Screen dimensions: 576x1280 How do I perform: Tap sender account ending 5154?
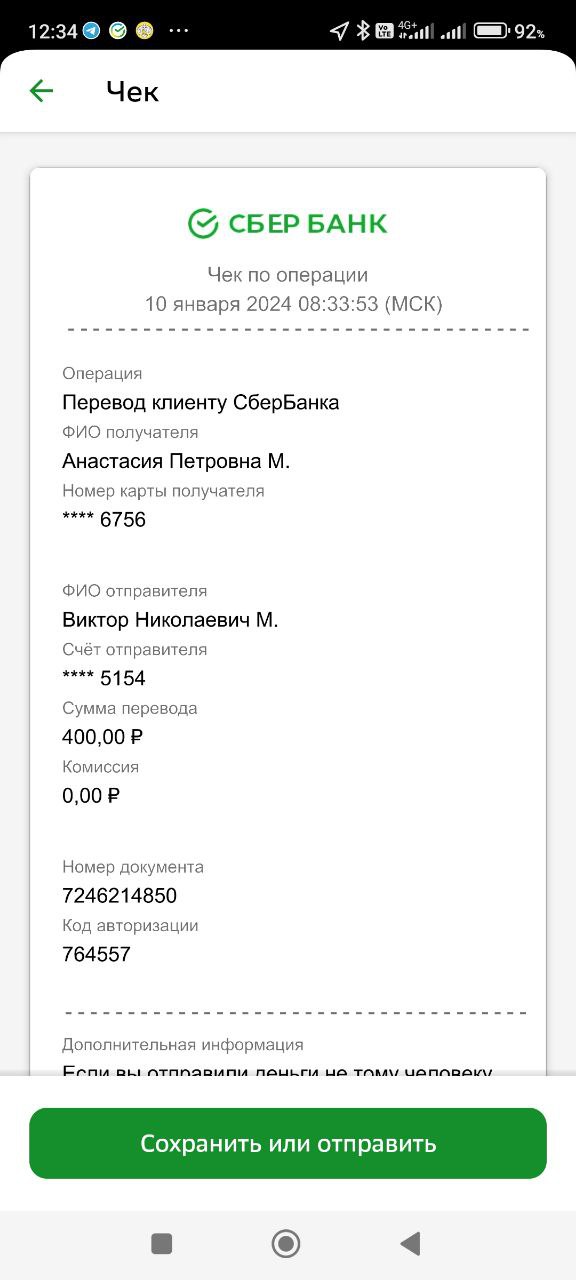click(x=104, y=678)
